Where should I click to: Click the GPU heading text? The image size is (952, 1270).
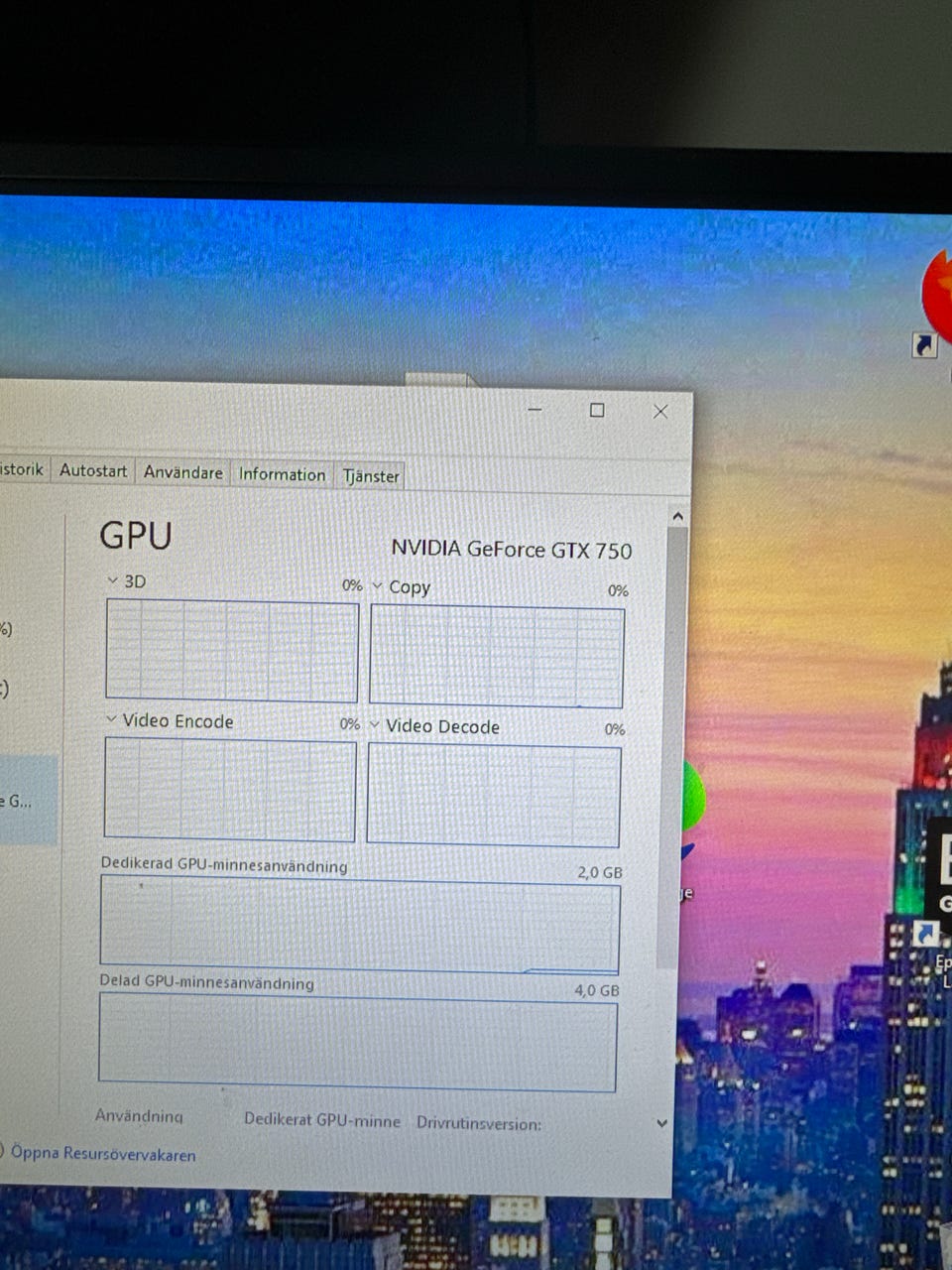coord(136,536)
